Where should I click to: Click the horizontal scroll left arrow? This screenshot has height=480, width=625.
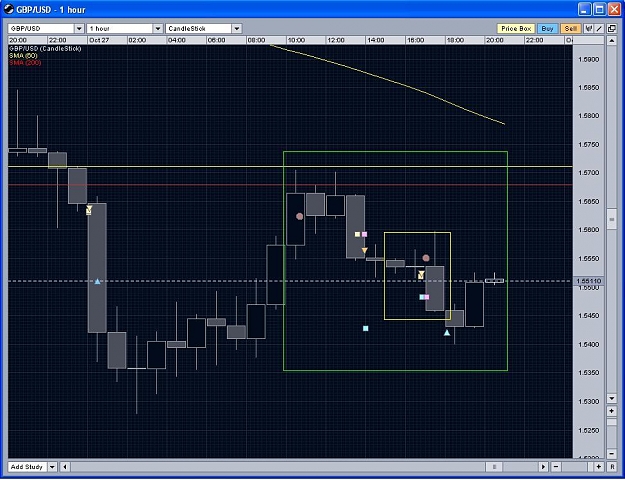tap(65, 467)
